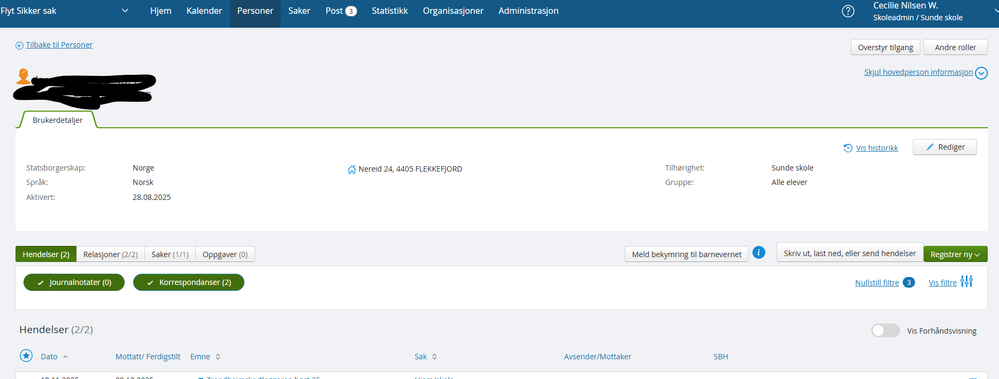
Task: Click the orange person avatar icon
Action: (x=23, y=76)
